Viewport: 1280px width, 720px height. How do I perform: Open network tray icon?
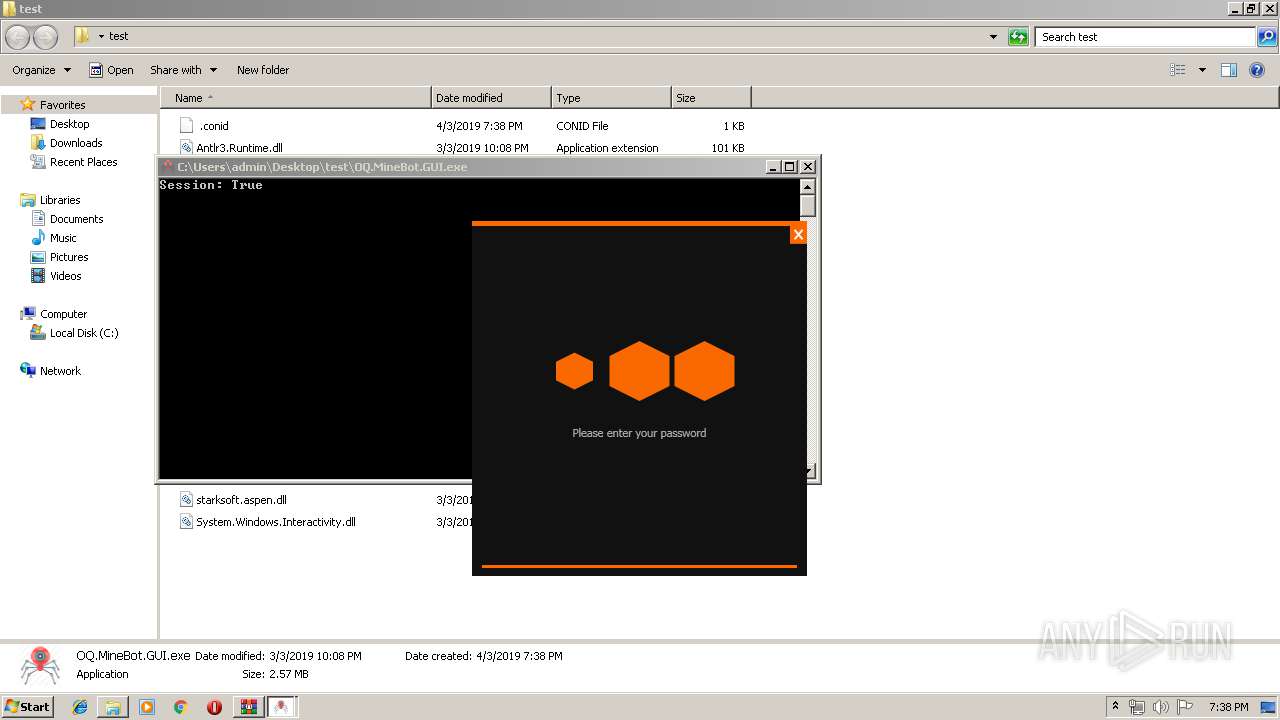[1137, 707]
